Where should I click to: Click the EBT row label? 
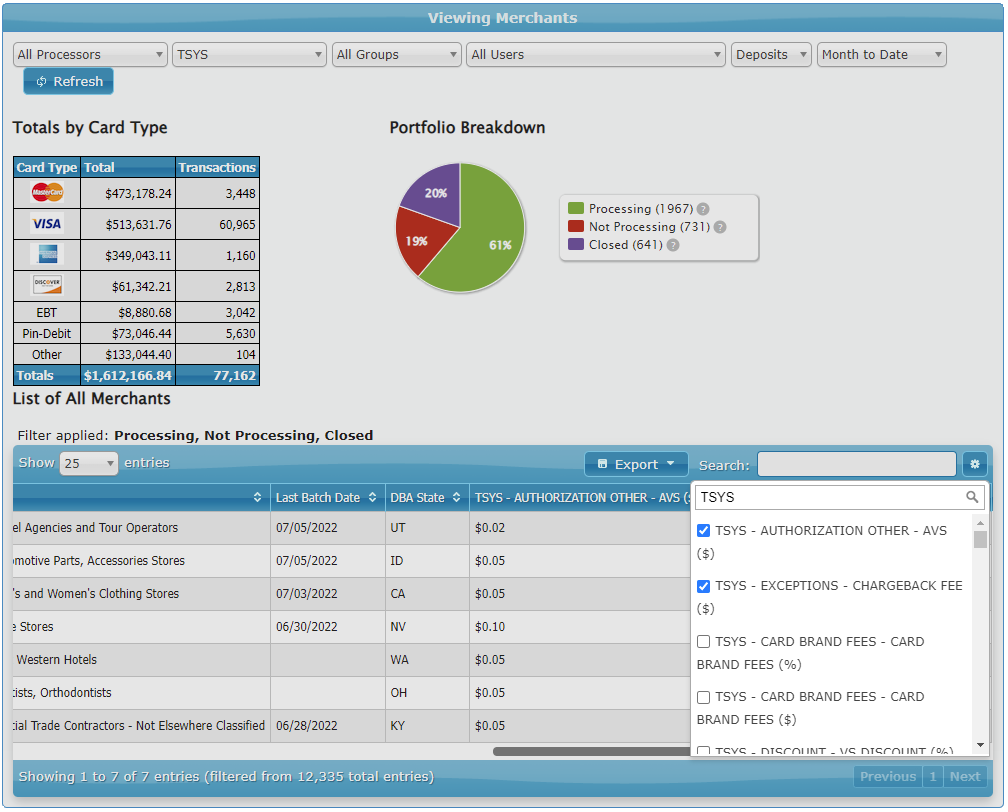[x=47, y=312]
